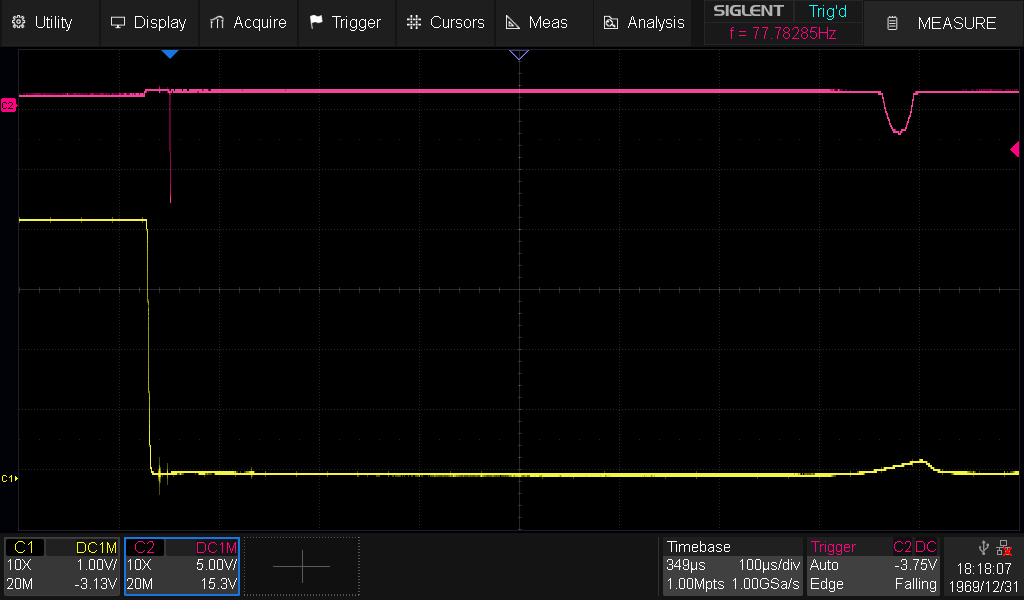Click the pink C2 ground level marker

(x=8, y=104)
